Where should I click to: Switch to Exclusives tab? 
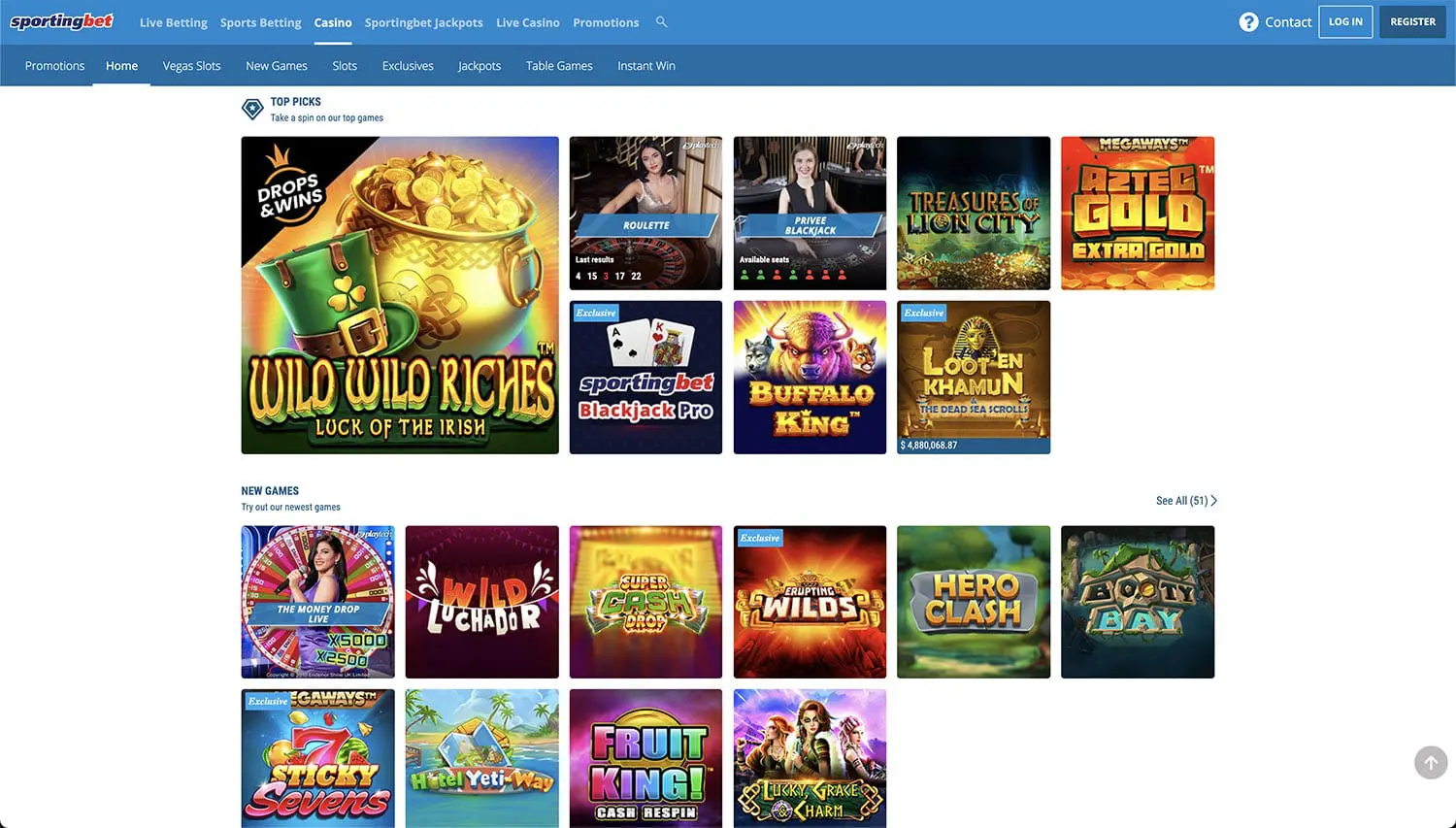[408, 66]
